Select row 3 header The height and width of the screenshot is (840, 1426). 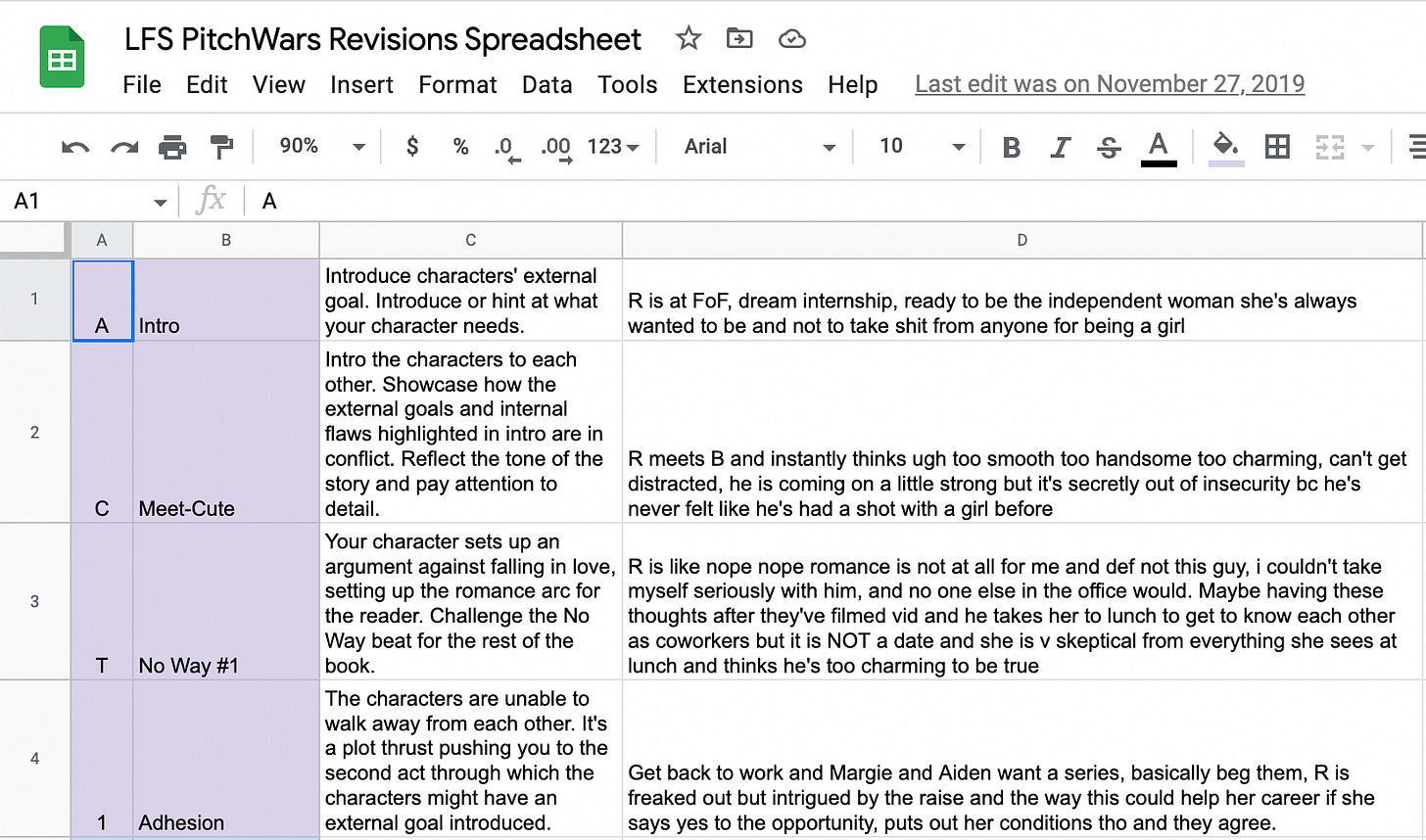(35, 601)
